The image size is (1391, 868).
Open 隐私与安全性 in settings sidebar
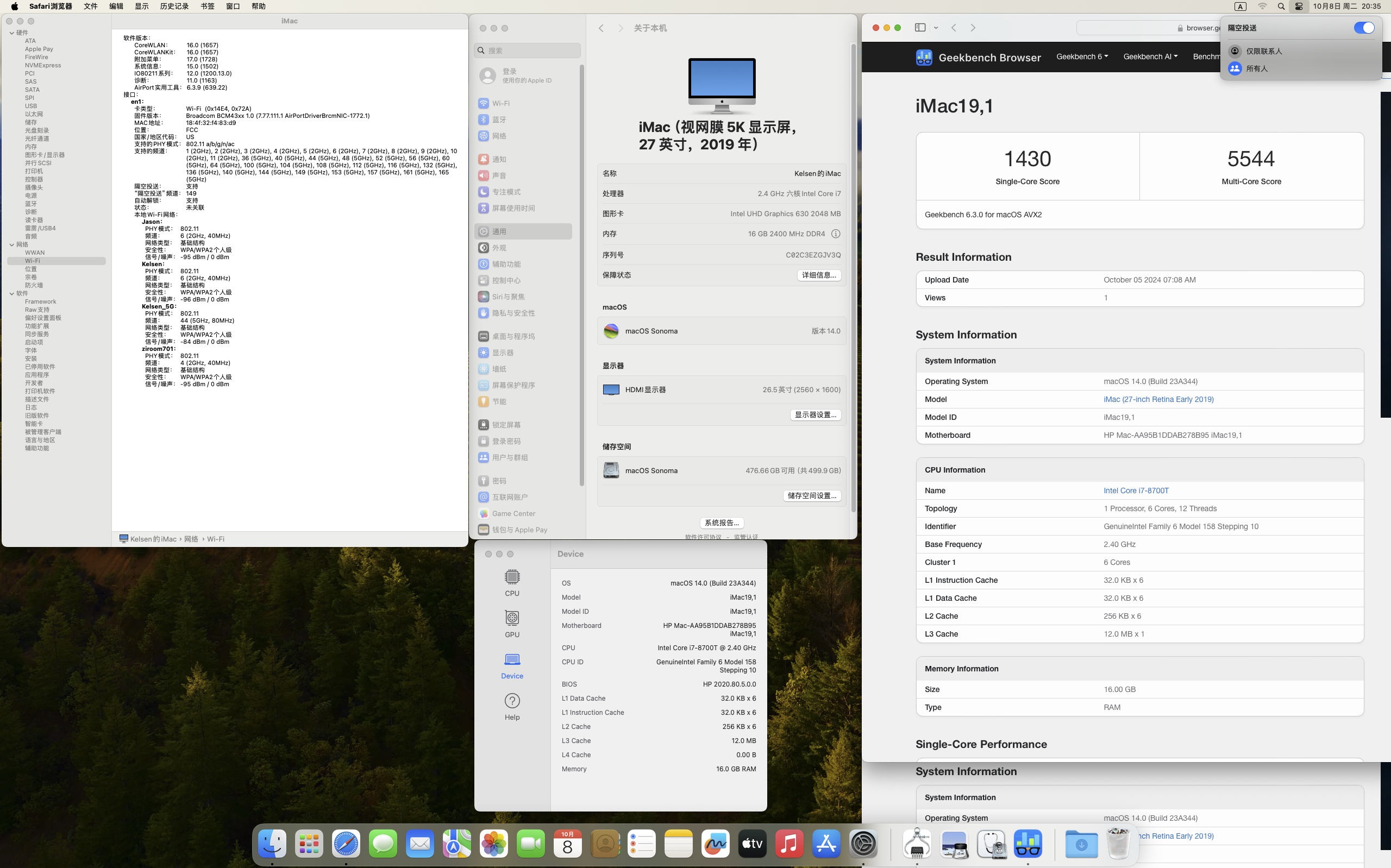[523, 313]
